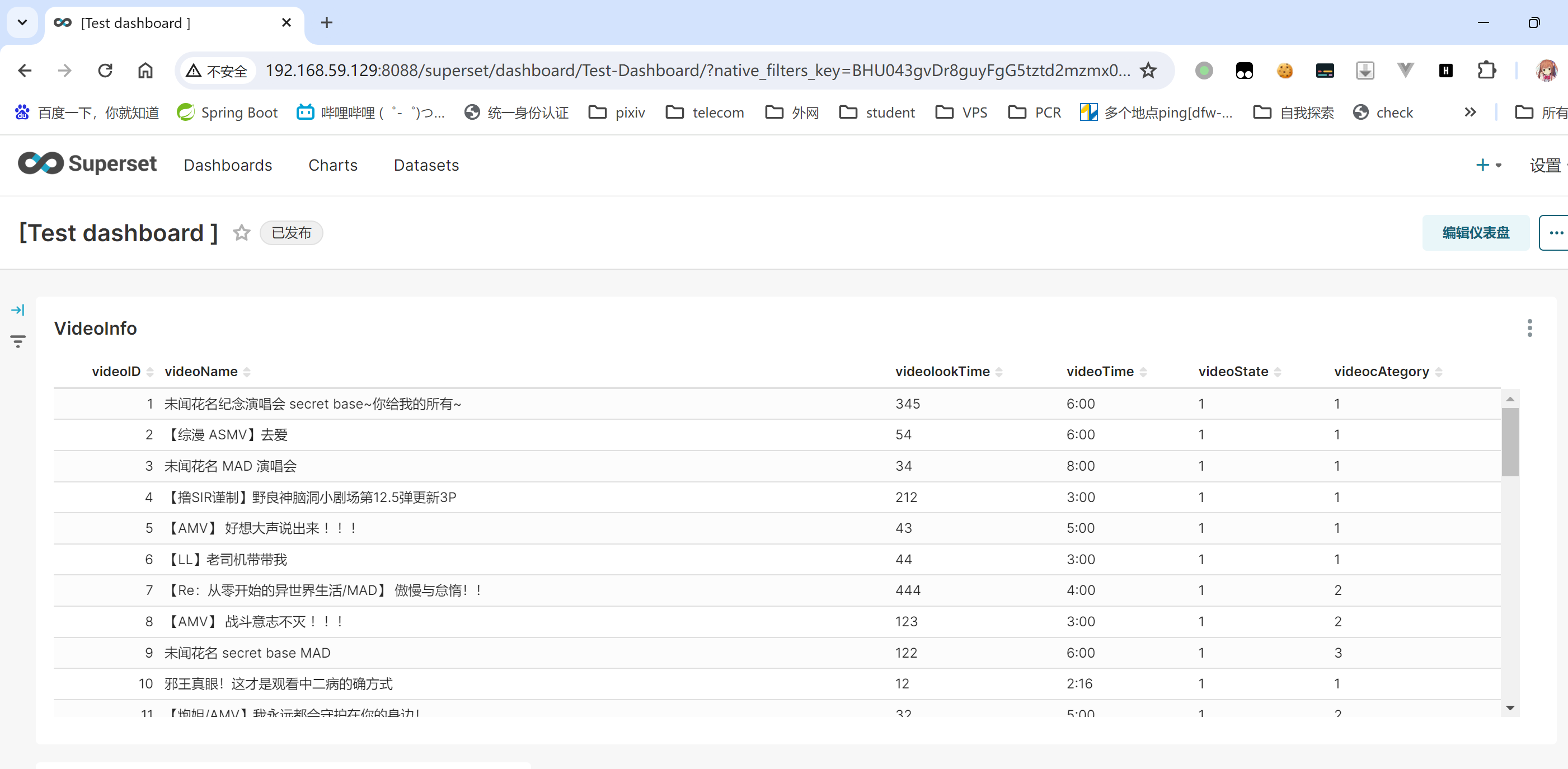
Task: Click the VideoInfo table vertical scrollbar
Action: click(x=1510, y=442)
